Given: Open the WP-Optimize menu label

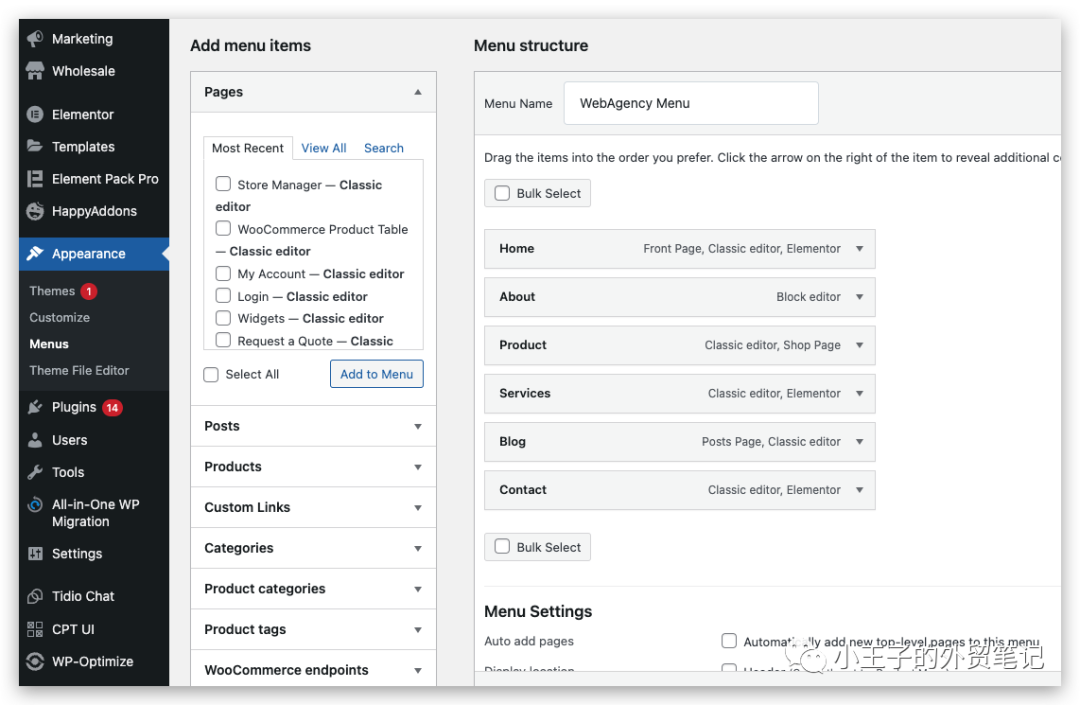Looking at the screenshot, I should pos(92,662).
